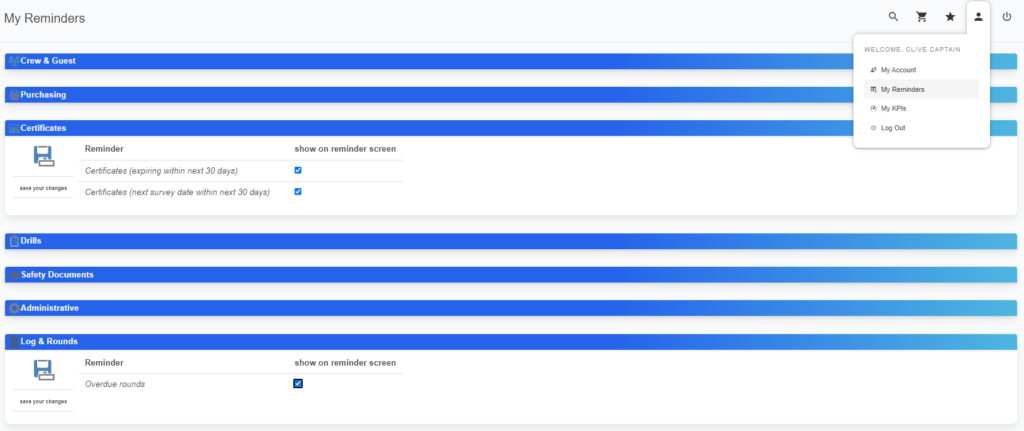Open the search magnifier icon
This screenshot has height=431, width=1024.
click(893, 17)
